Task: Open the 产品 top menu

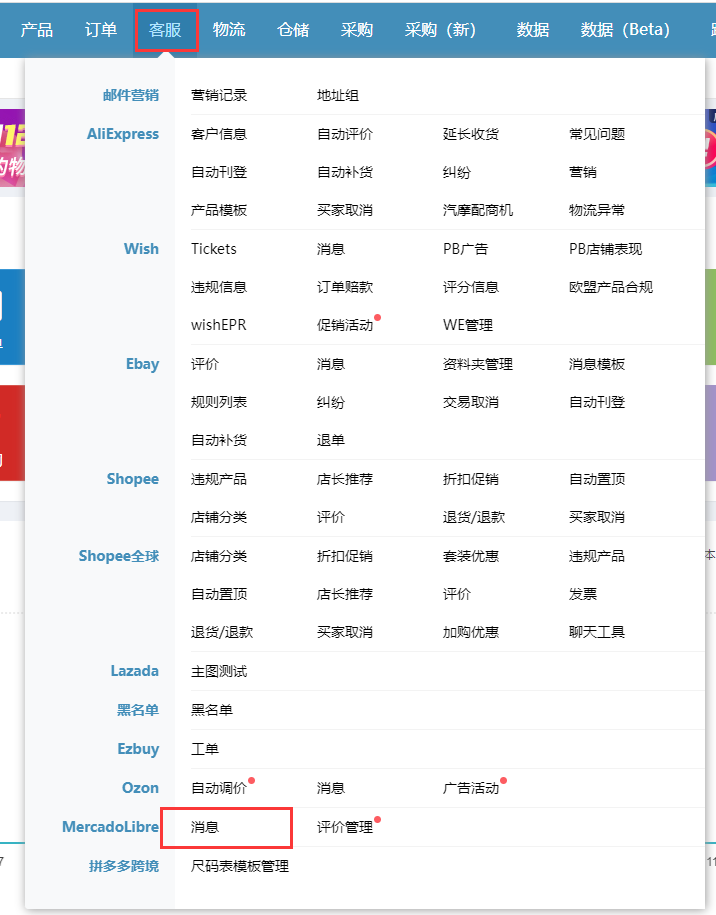Action: [36, 30]
